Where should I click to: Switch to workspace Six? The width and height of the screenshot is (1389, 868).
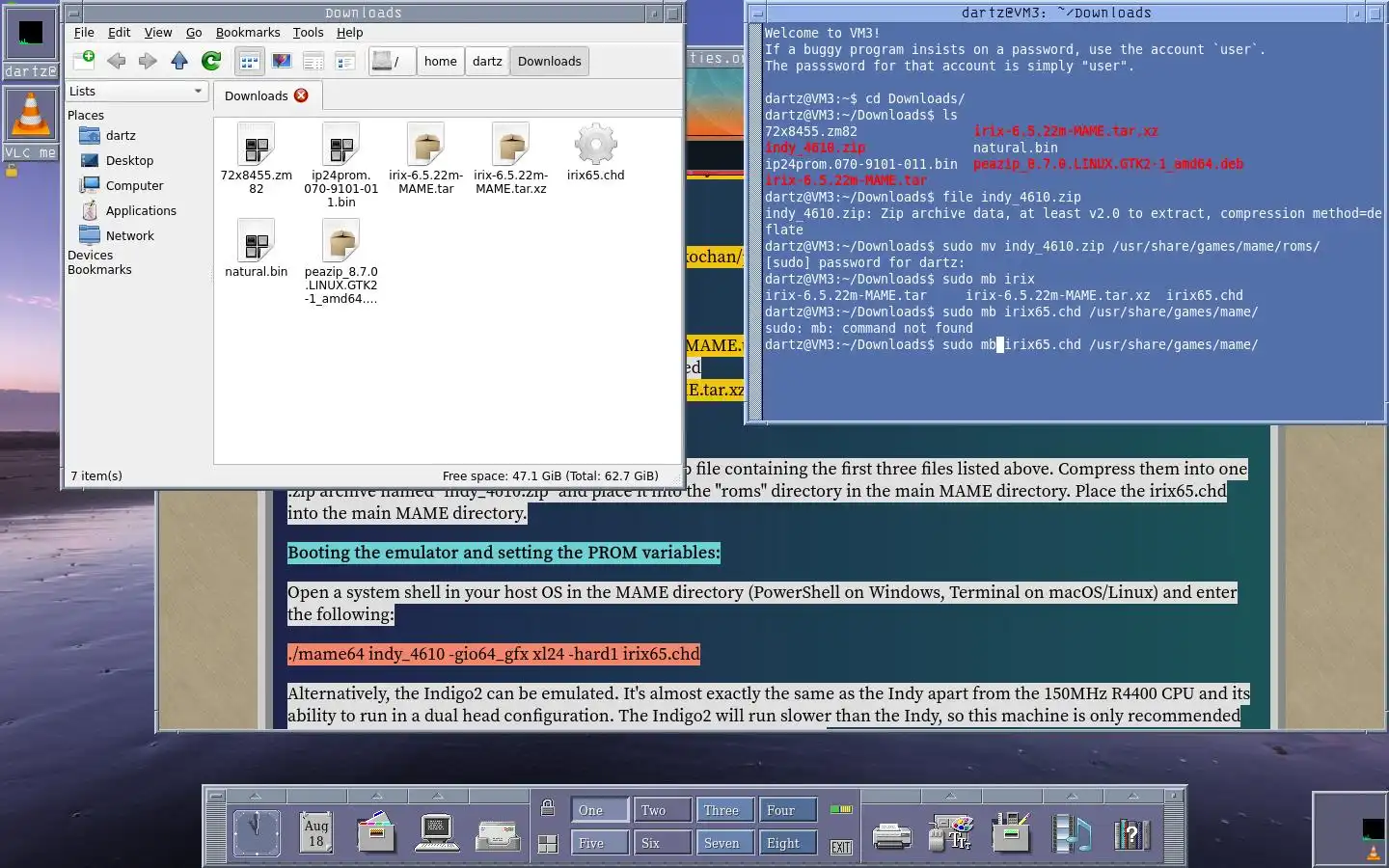[x=662, y=843]
